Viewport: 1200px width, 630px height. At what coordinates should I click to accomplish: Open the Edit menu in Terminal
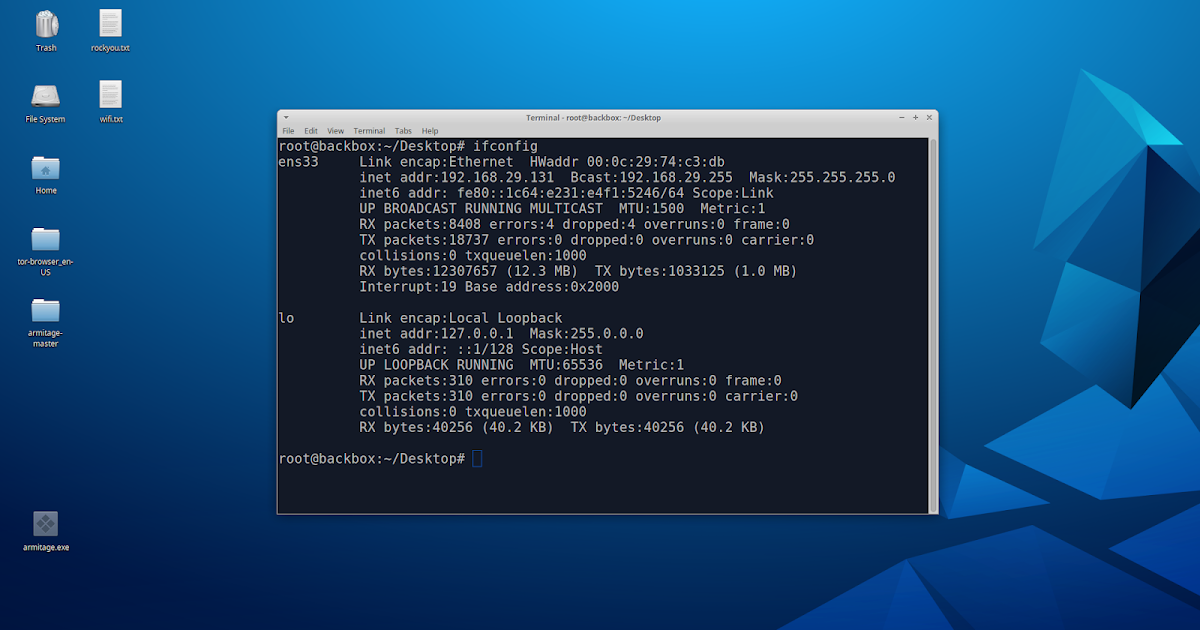pyautogui.click(x=311, y=130)
